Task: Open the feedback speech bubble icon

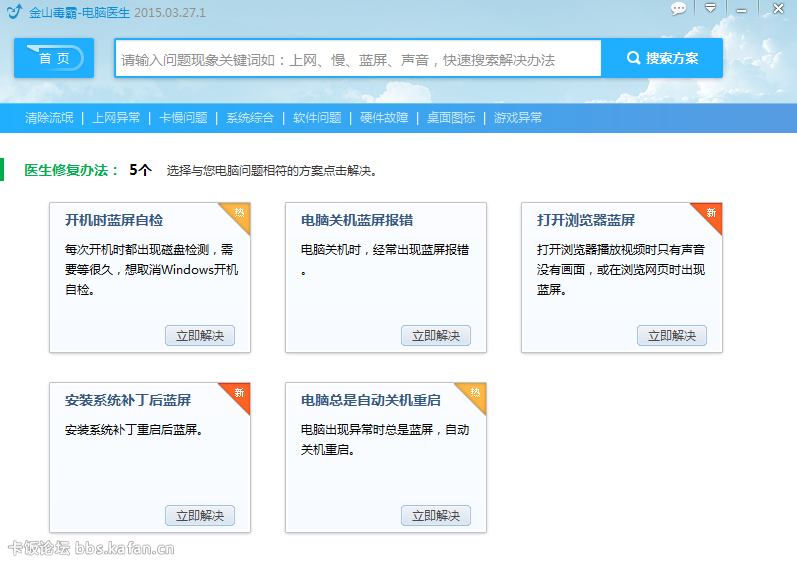Action: 678,9
